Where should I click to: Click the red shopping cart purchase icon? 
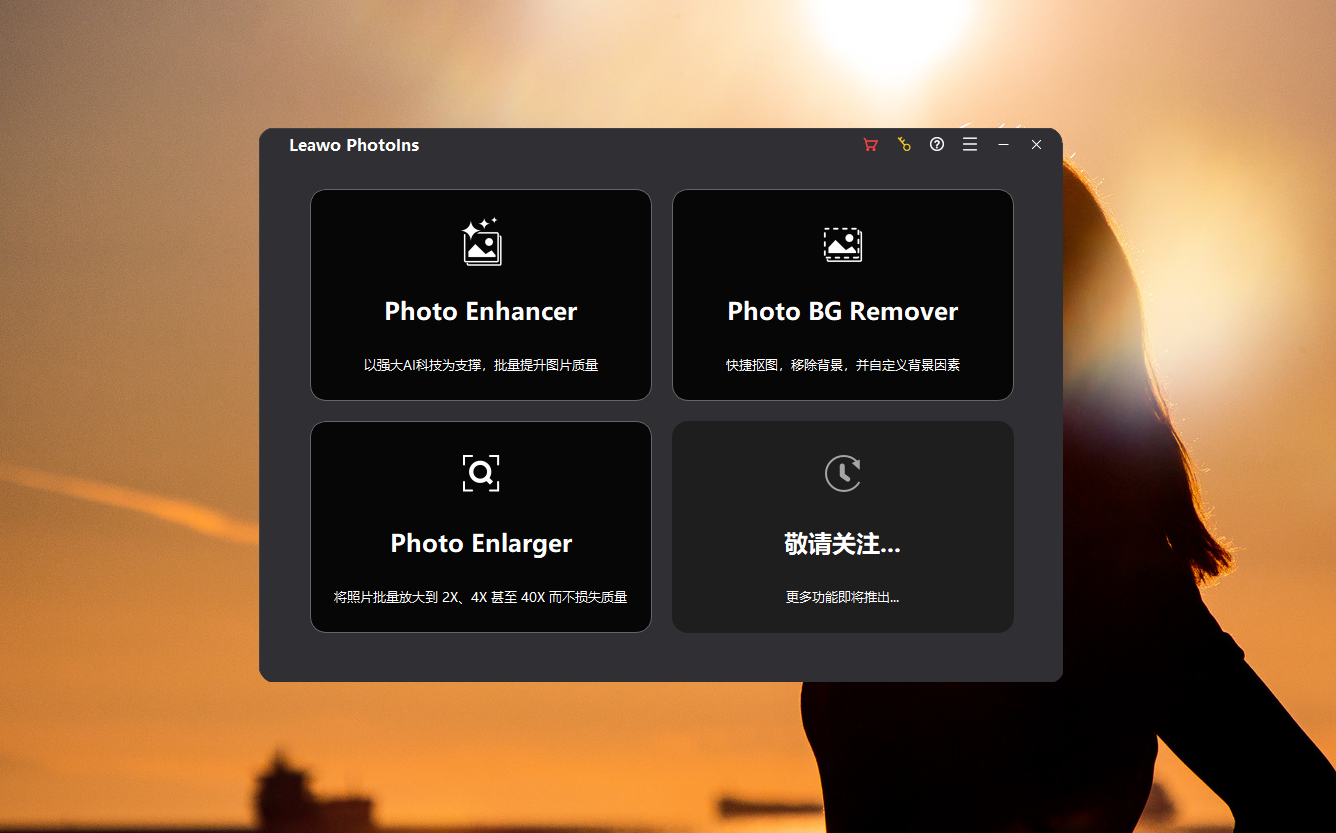click(x=871, y=145)
